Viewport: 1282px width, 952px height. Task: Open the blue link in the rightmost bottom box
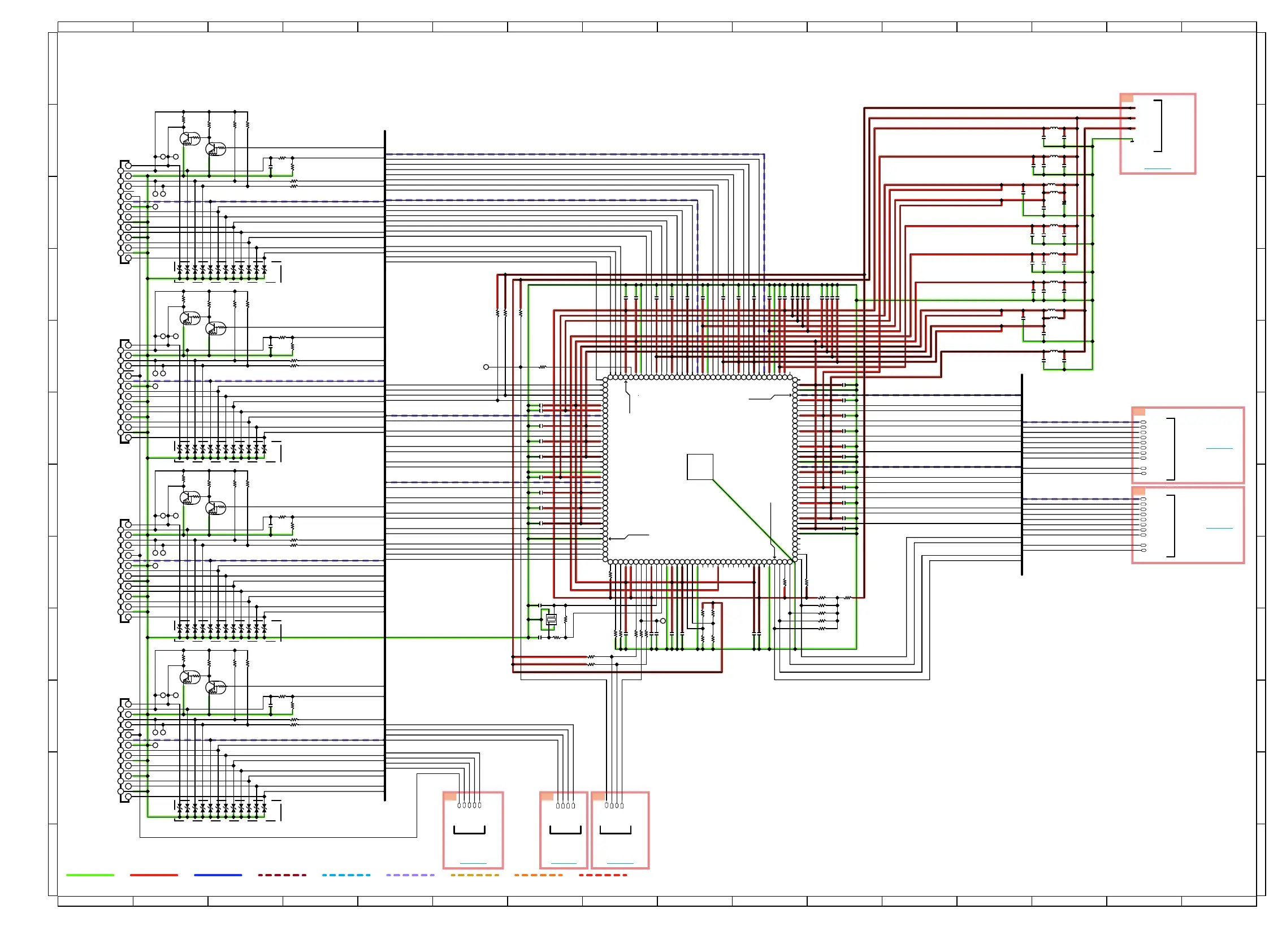tap(620, 863)
